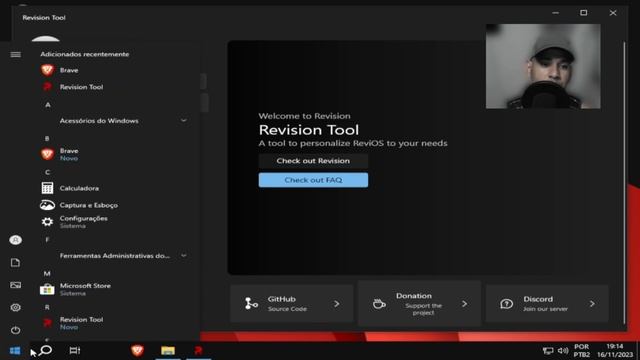This screenshot has height=360, width=640.
Task: Click the webcam overlay thumbnail
Action: click(543, 67)
